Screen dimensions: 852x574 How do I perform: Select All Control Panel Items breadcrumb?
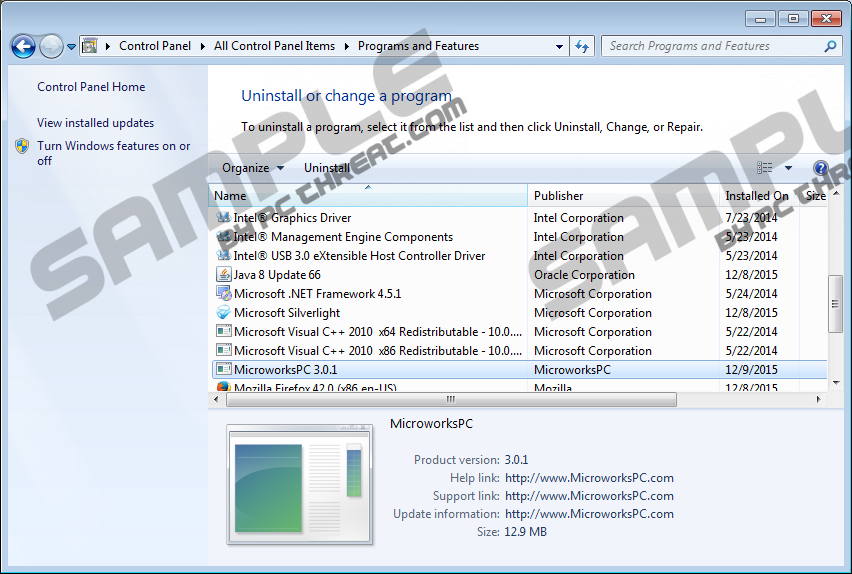click(274, 46)
